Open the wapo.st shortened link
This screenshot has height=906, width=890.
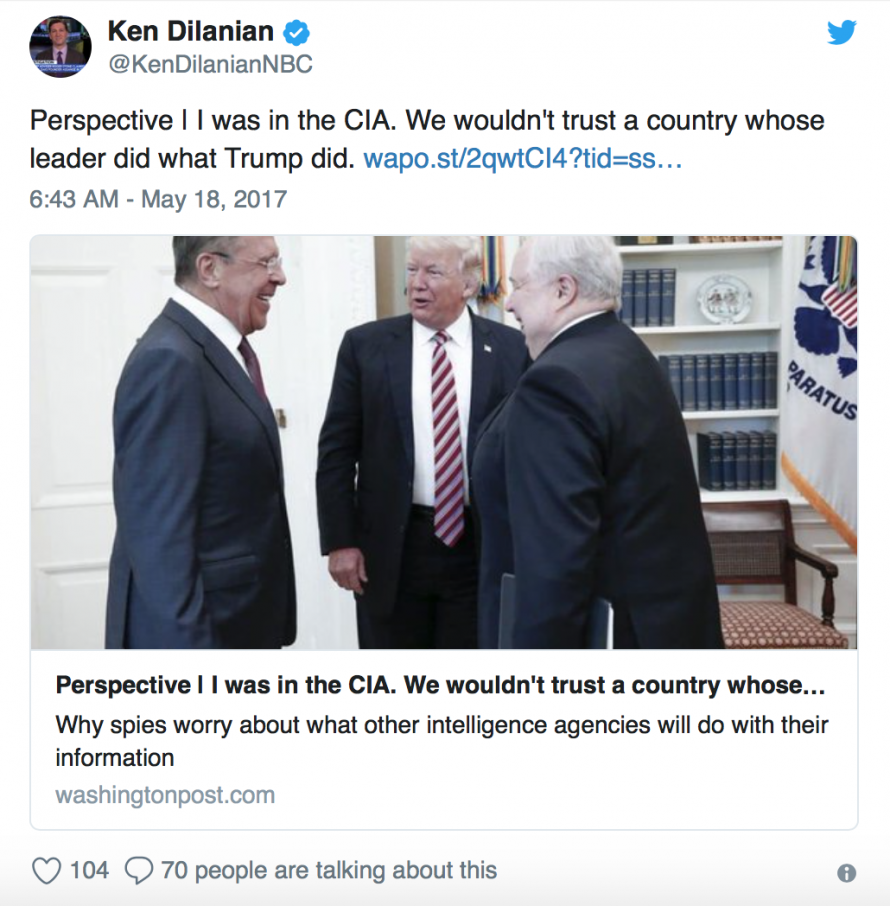point(523,158)
